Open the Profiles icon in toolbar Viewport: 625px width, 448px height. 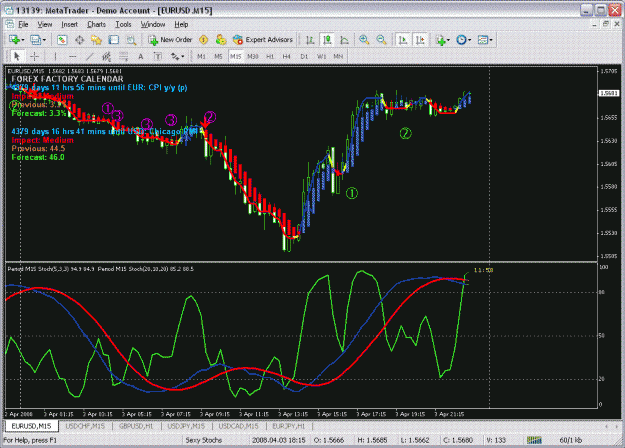point(35,40)
